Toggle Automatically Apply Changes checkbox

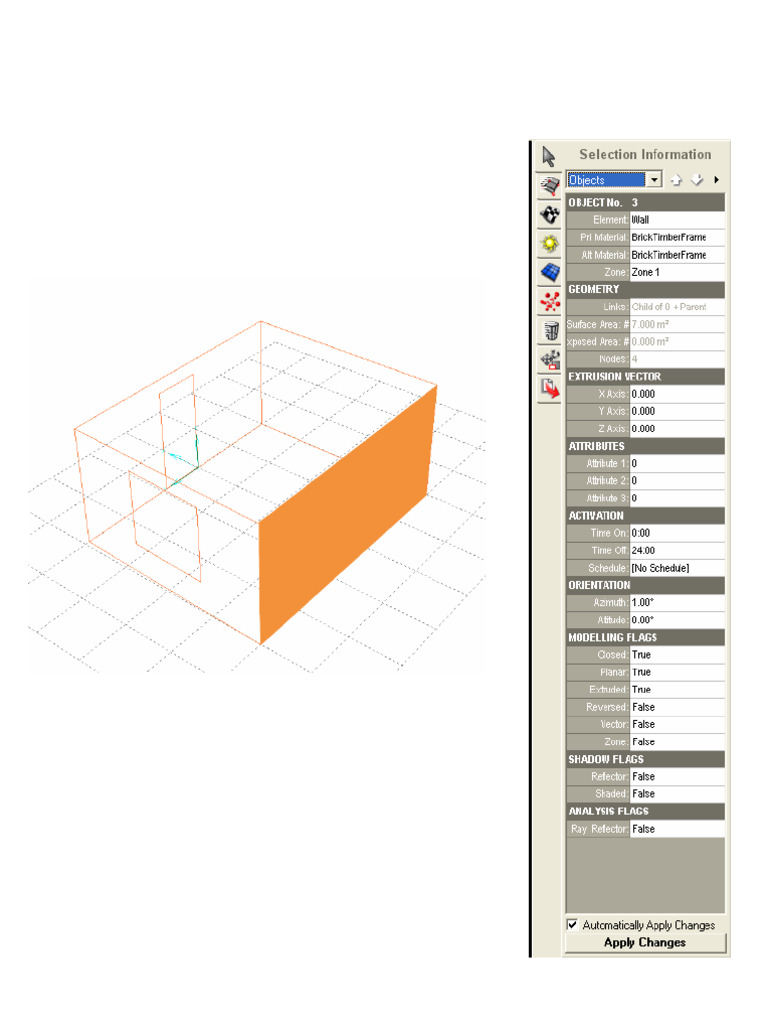[x=573, y=925]
